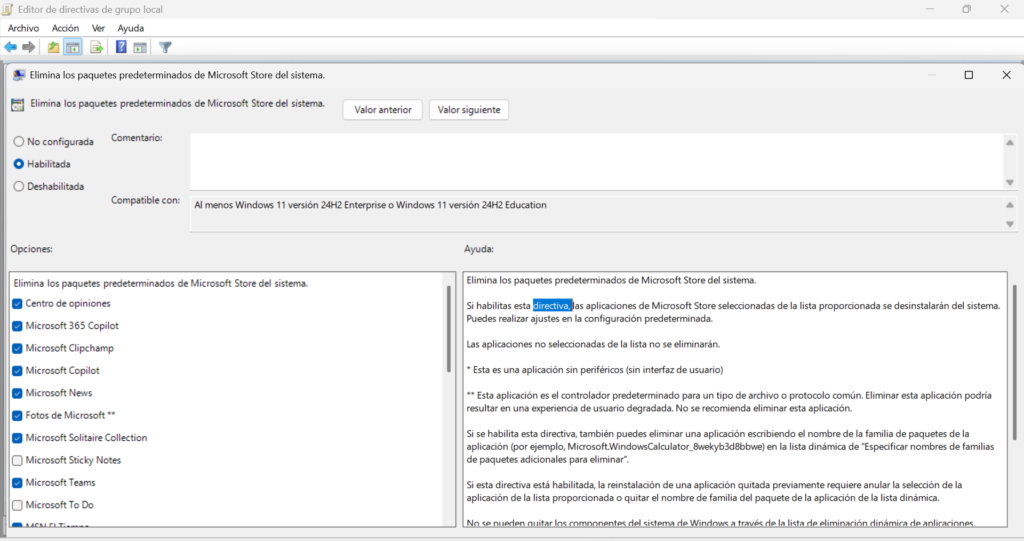Viewport: 1024px width, 541px height.
Task: Click the Export list toolbar icon
Action: pyautogui.click(x=97, y=47)
